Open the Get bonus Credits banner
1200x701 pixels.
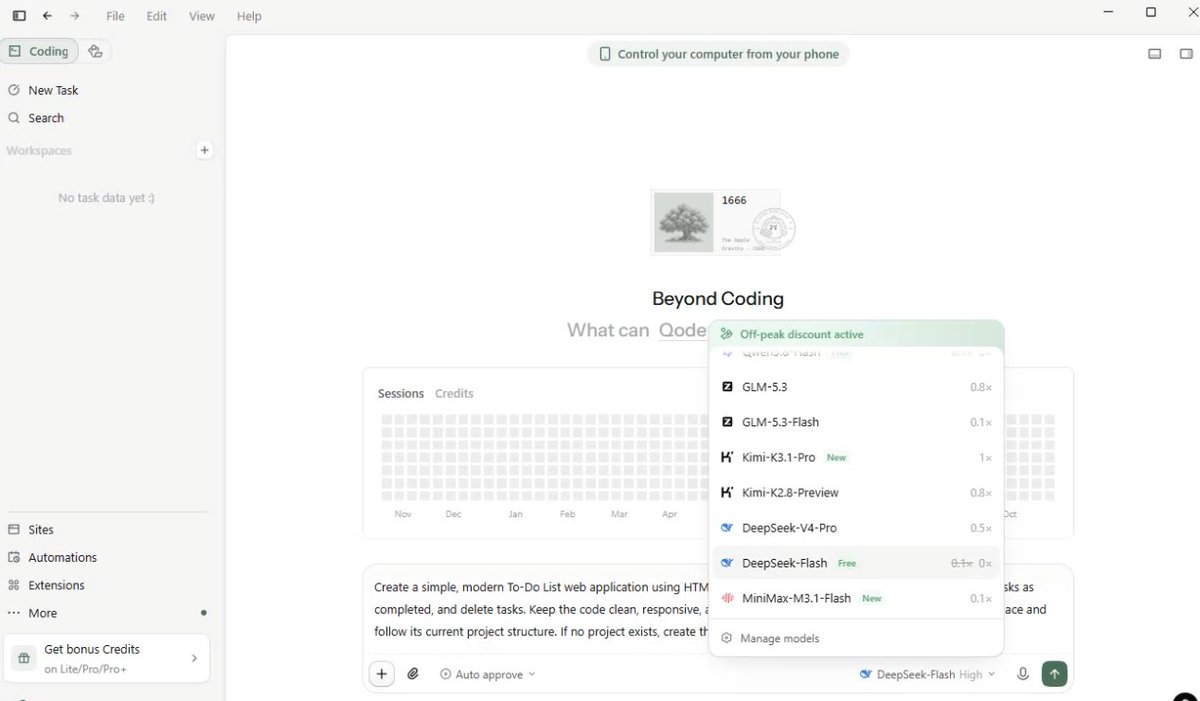(x=107, y=658)
